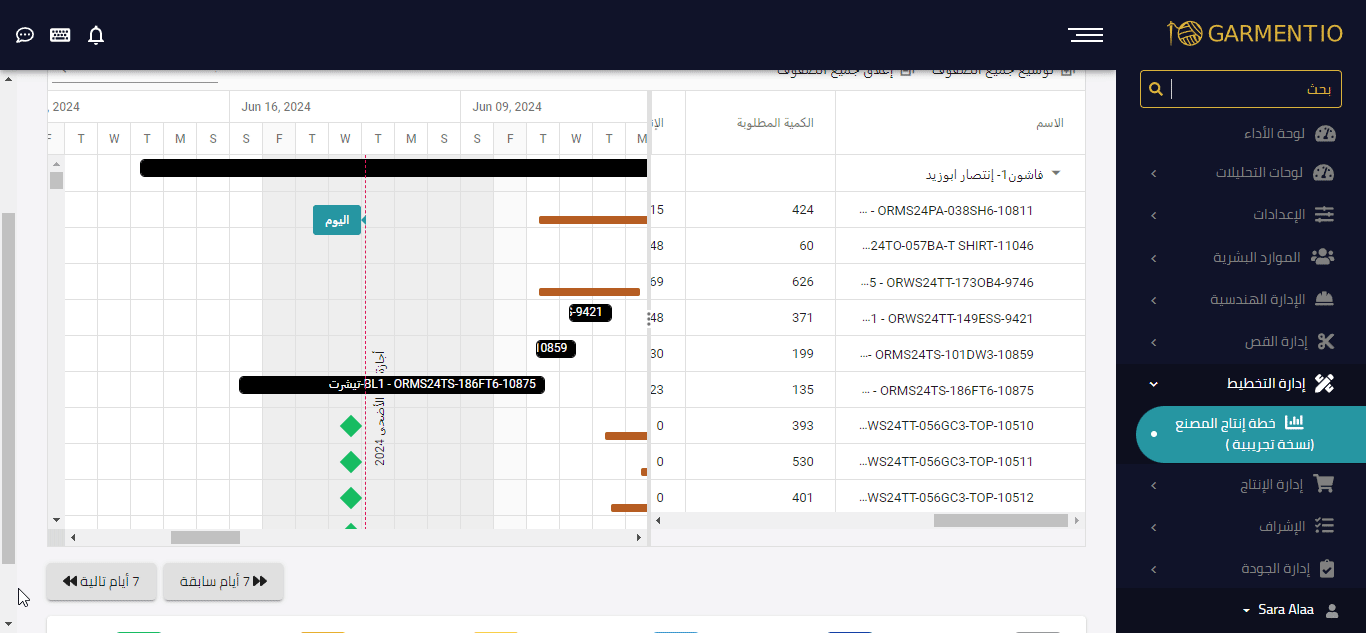Image resolution: width=1366 pixels, height=633 pixels.
Task: Open the notifications bell
Action: [96, 35]
